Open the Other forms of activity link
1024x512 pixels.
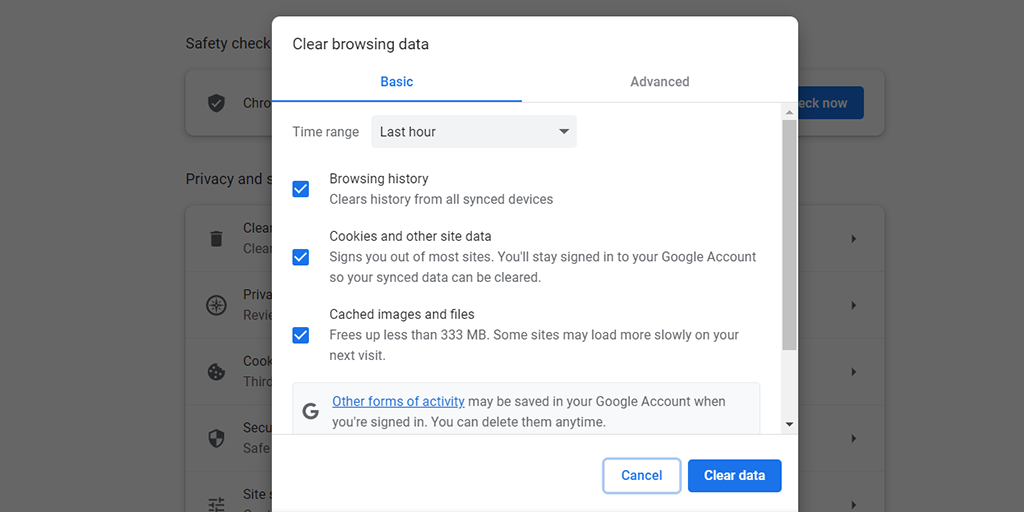click(x=398, y=401)
